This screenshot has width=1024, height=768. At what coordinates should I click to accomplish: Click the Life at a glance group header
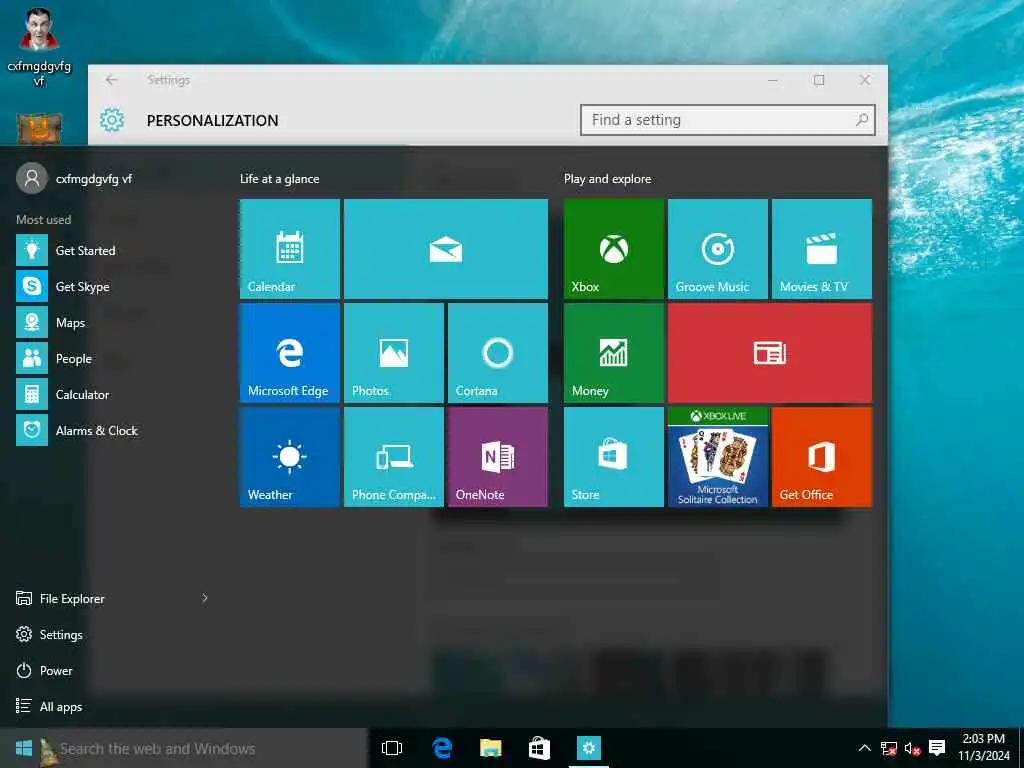(x=280, y=178)
